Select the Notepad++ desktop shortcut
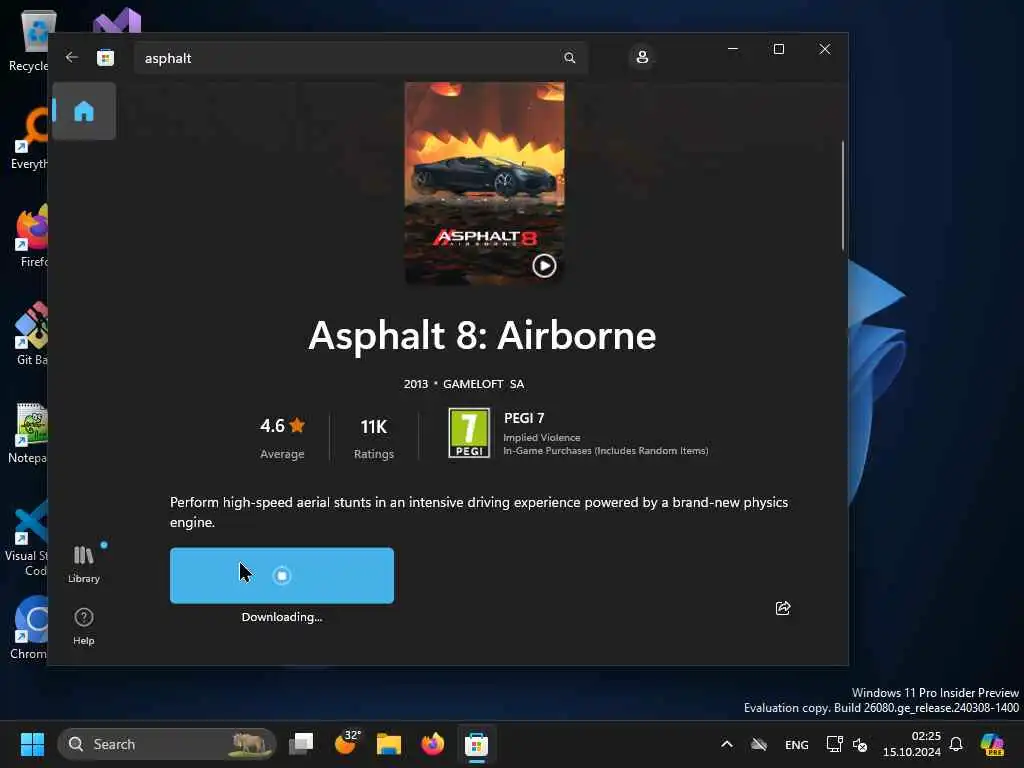This screenshot has height=768, width=1024. [x=27, y=434]
